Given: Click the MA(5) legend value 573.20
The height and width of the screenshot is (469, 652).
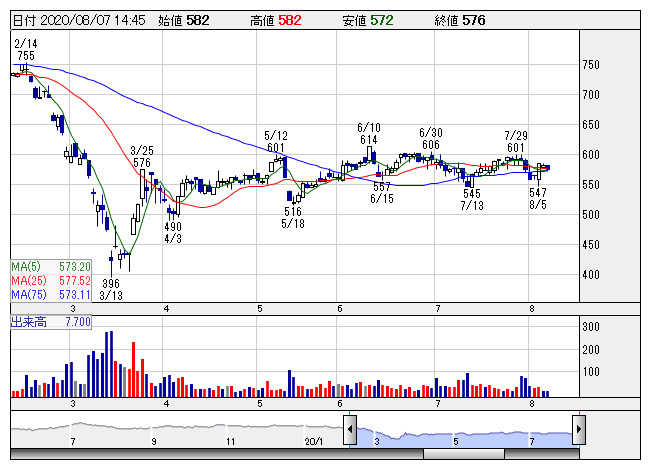Looking at the screenshot, I should pos(74,267).
